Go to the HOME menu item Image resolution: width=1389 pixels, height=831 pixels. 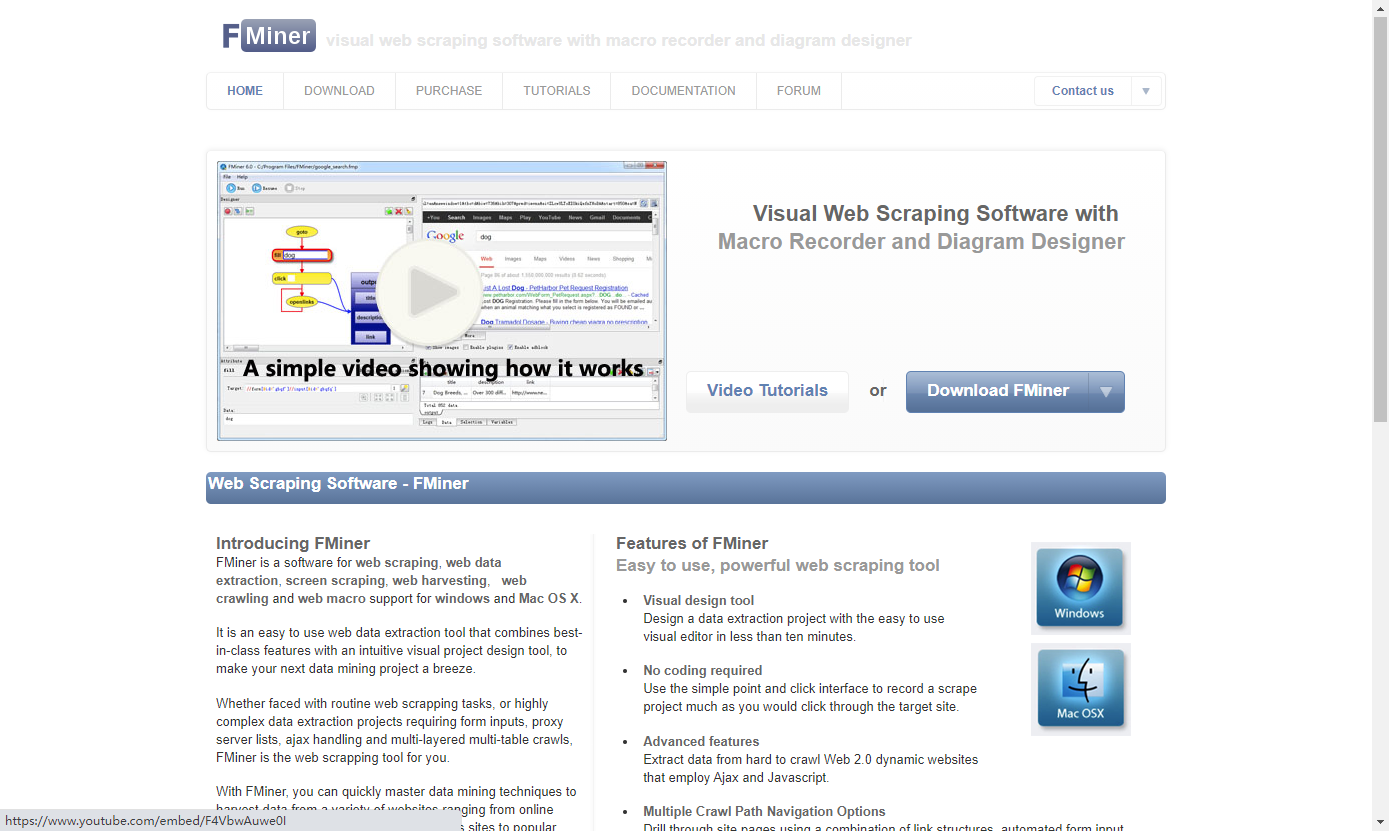pos(245,91)
